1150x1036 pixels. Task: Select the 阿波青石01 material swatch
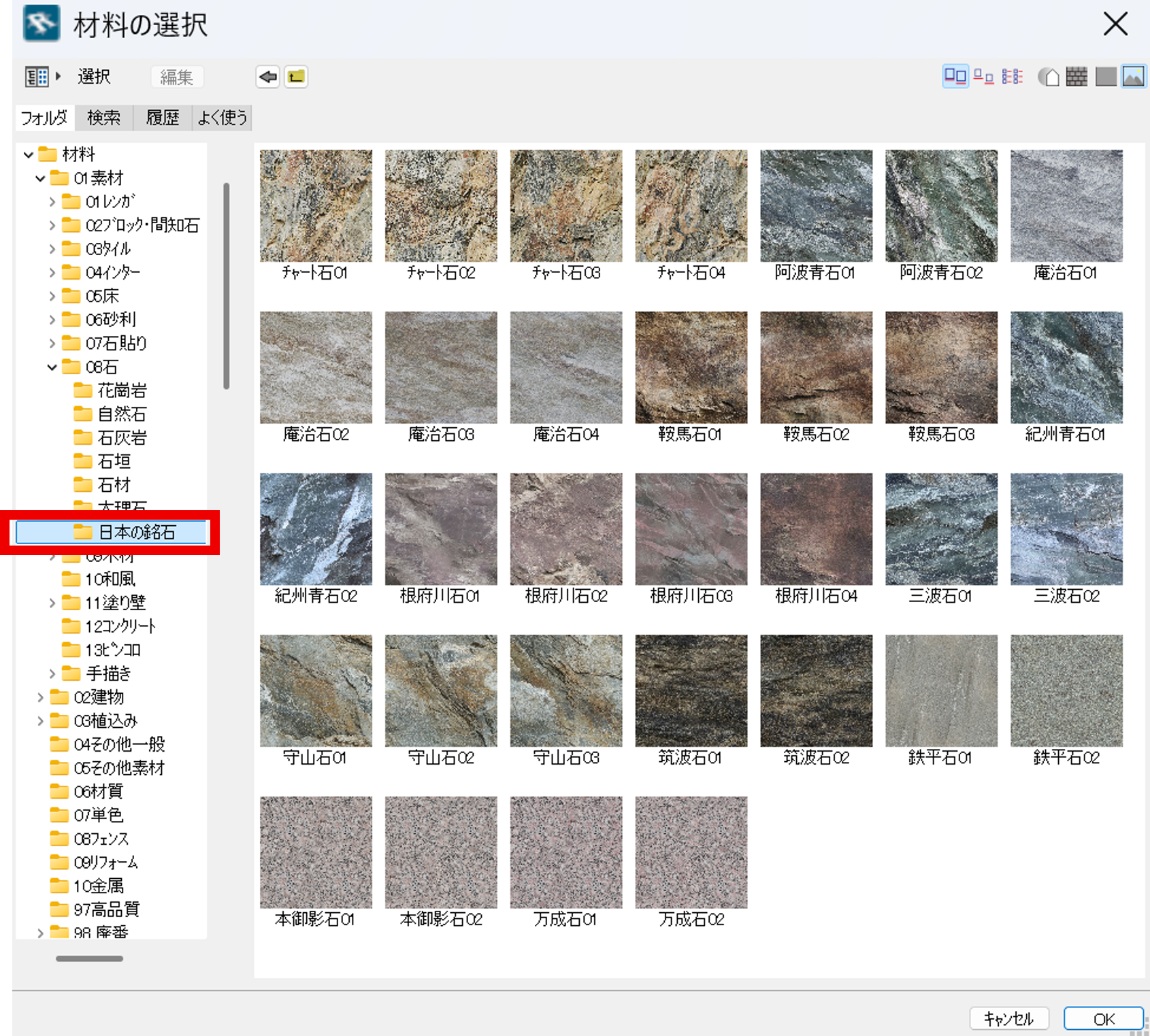coord(816,206)
